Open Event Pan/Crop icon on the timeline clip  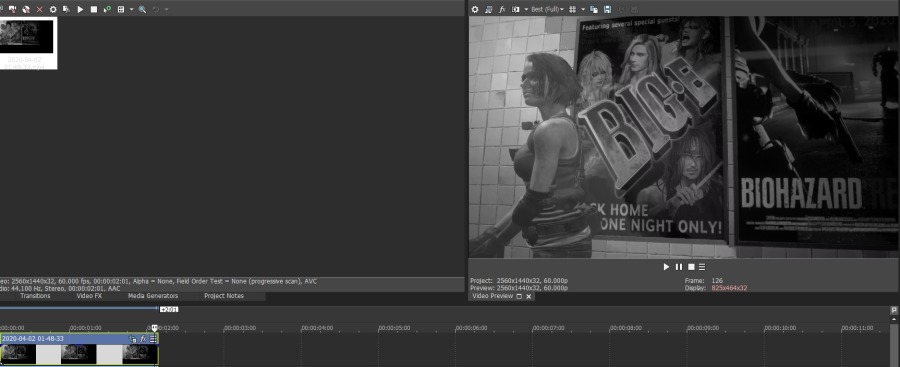click(133, 339)
